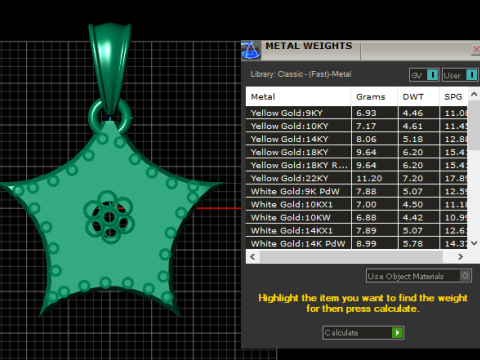
Task: Select the flower ring cluster at center
Action: pyautogui.click(x=109, y=217)
